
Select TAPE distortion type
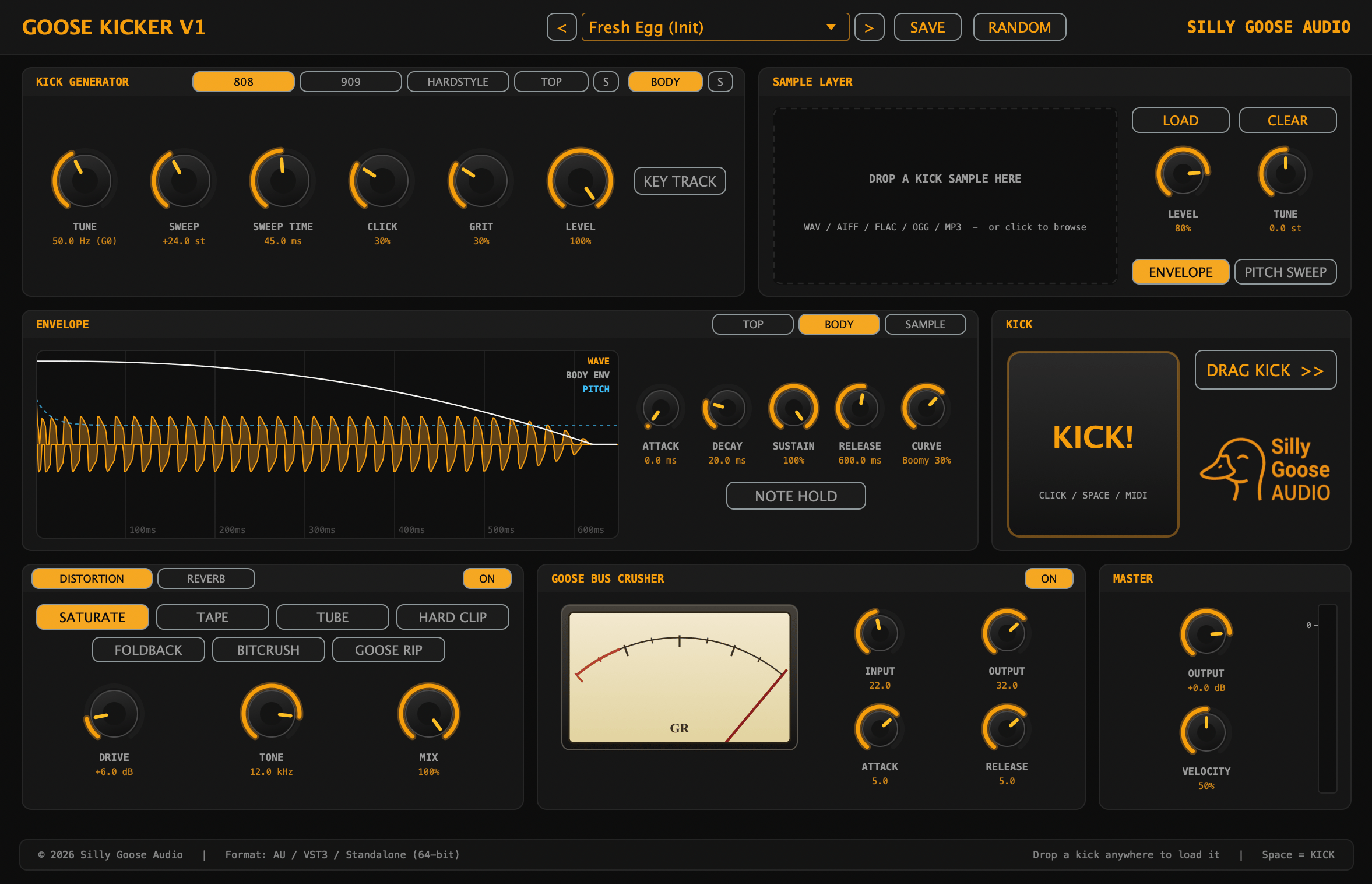point(213,617)
